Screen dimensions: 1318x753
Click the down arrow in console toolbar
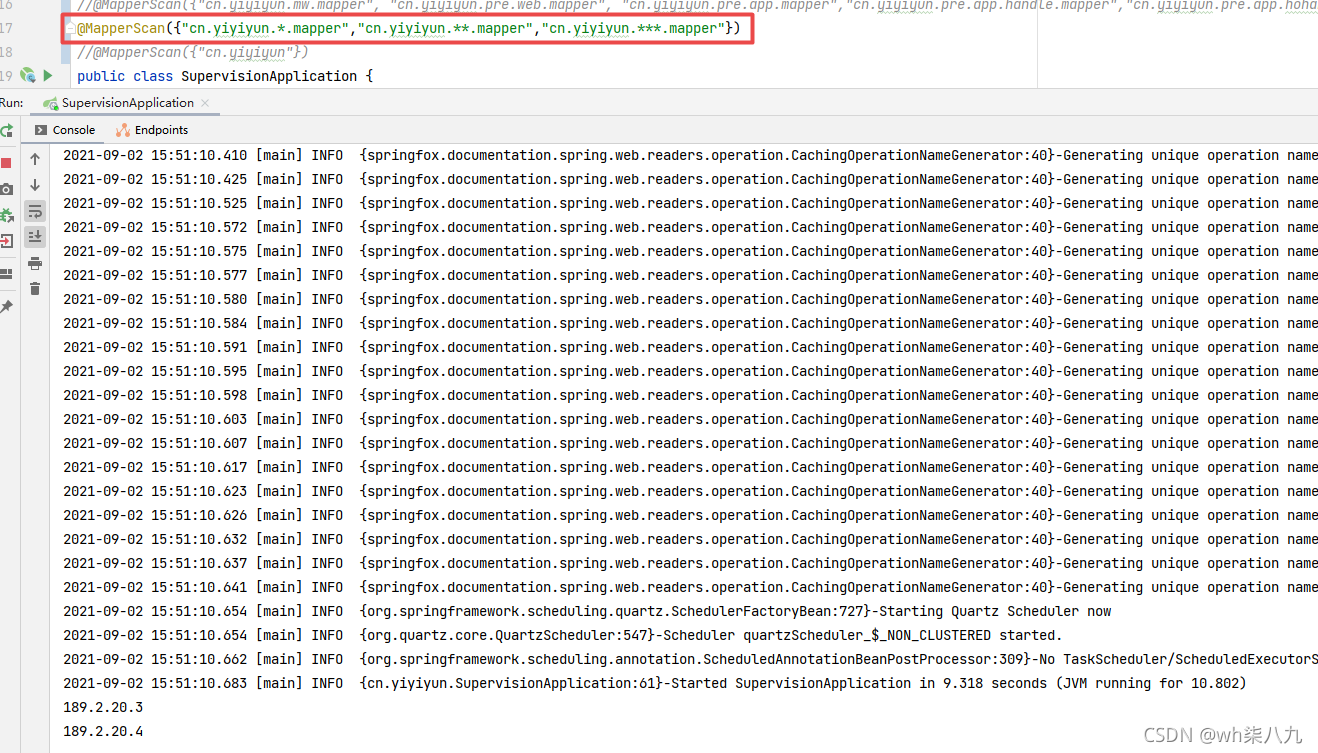point(35,185)
